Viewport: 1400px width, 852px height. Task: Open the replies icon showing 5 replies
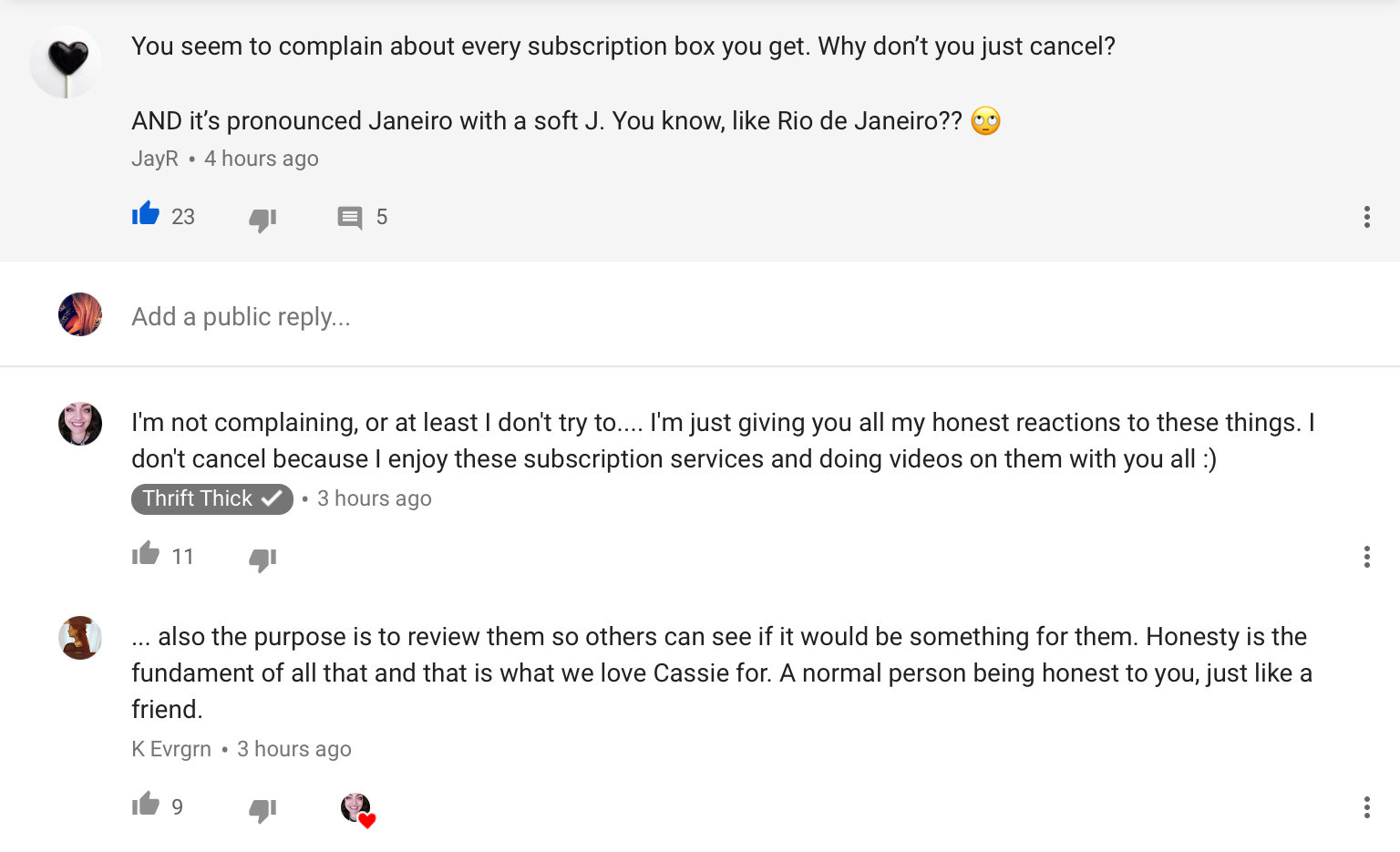pos(350,217)
